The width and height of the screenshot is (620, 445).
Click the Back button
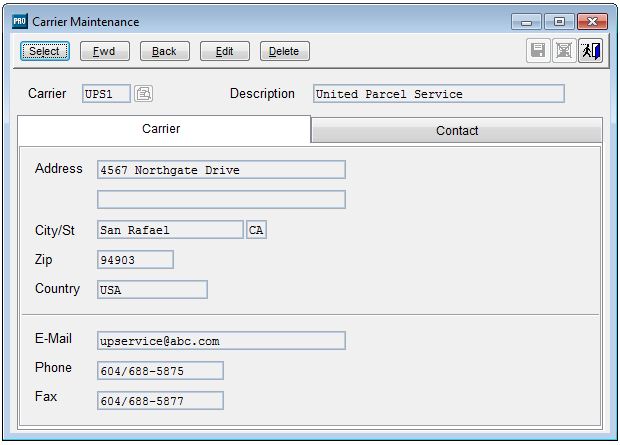pos(164,51)
